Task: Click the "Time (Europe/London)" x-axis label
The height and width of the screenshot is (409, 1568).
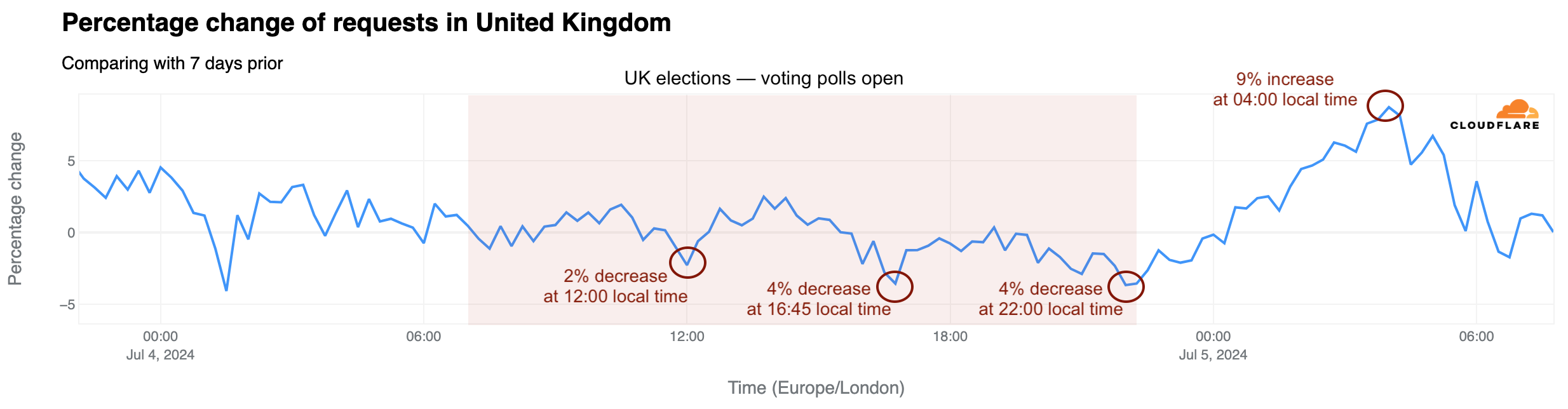Action: tap(816, 387)
